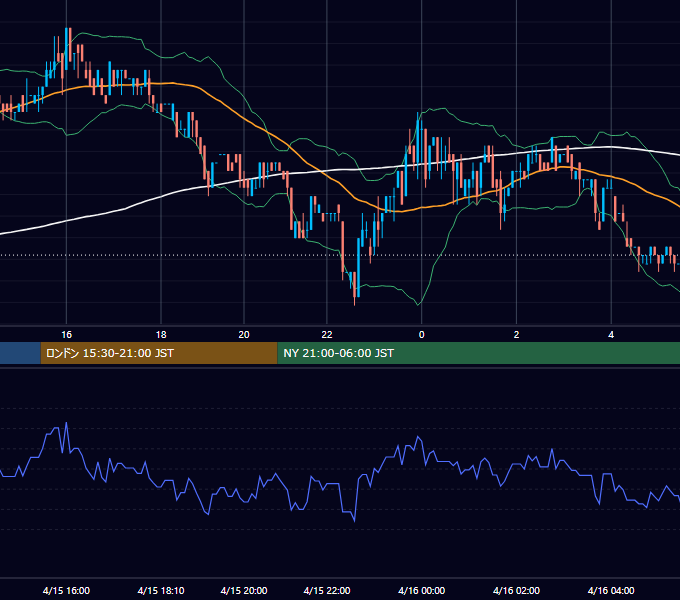Select the ロンドン 15:30-21:00 JST session bar
The image size is (680, 600).
tap(159, 353)
